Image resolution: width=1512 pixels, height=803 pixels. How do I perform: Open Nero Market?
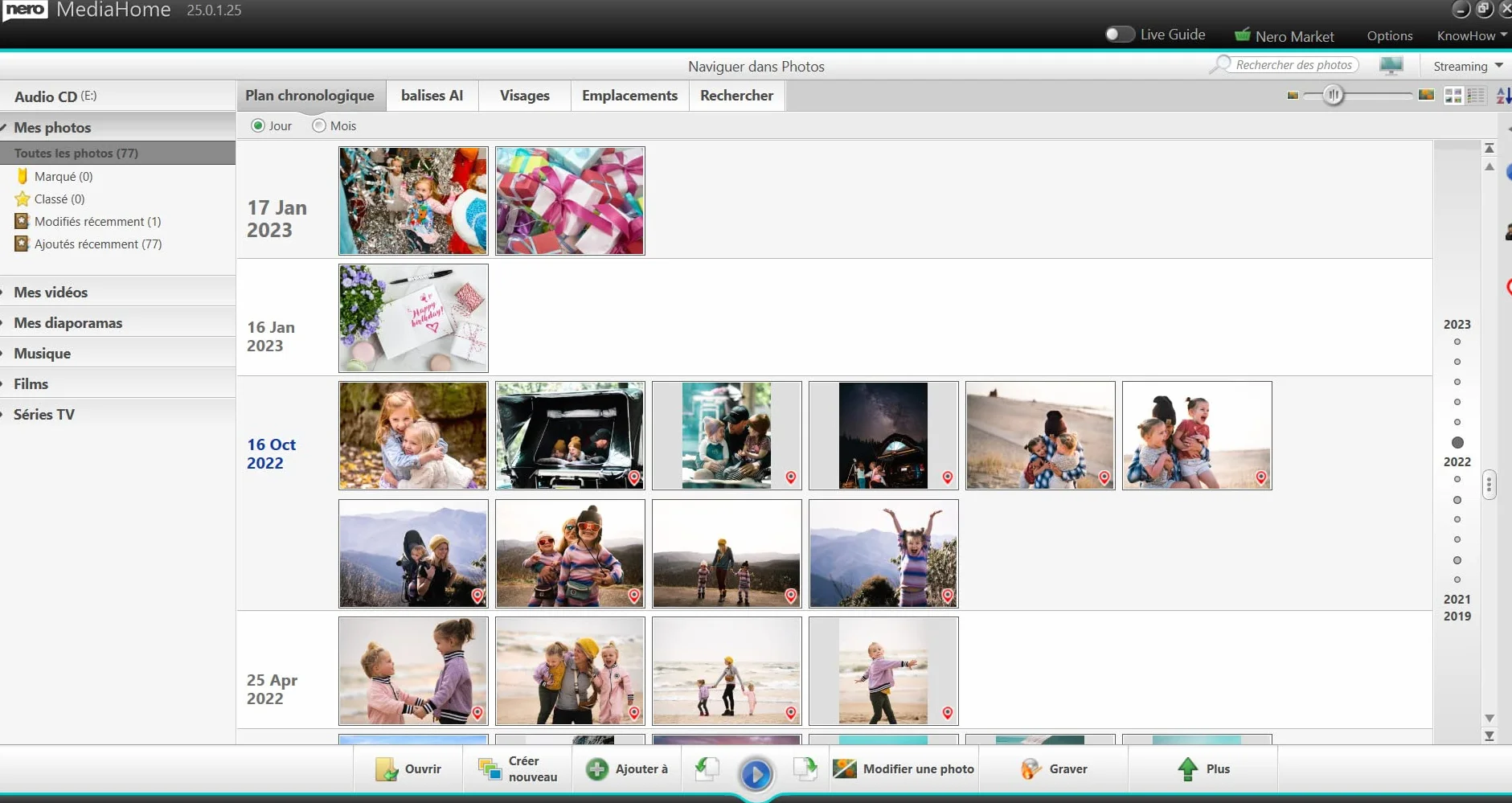(x=1284, y=36)
